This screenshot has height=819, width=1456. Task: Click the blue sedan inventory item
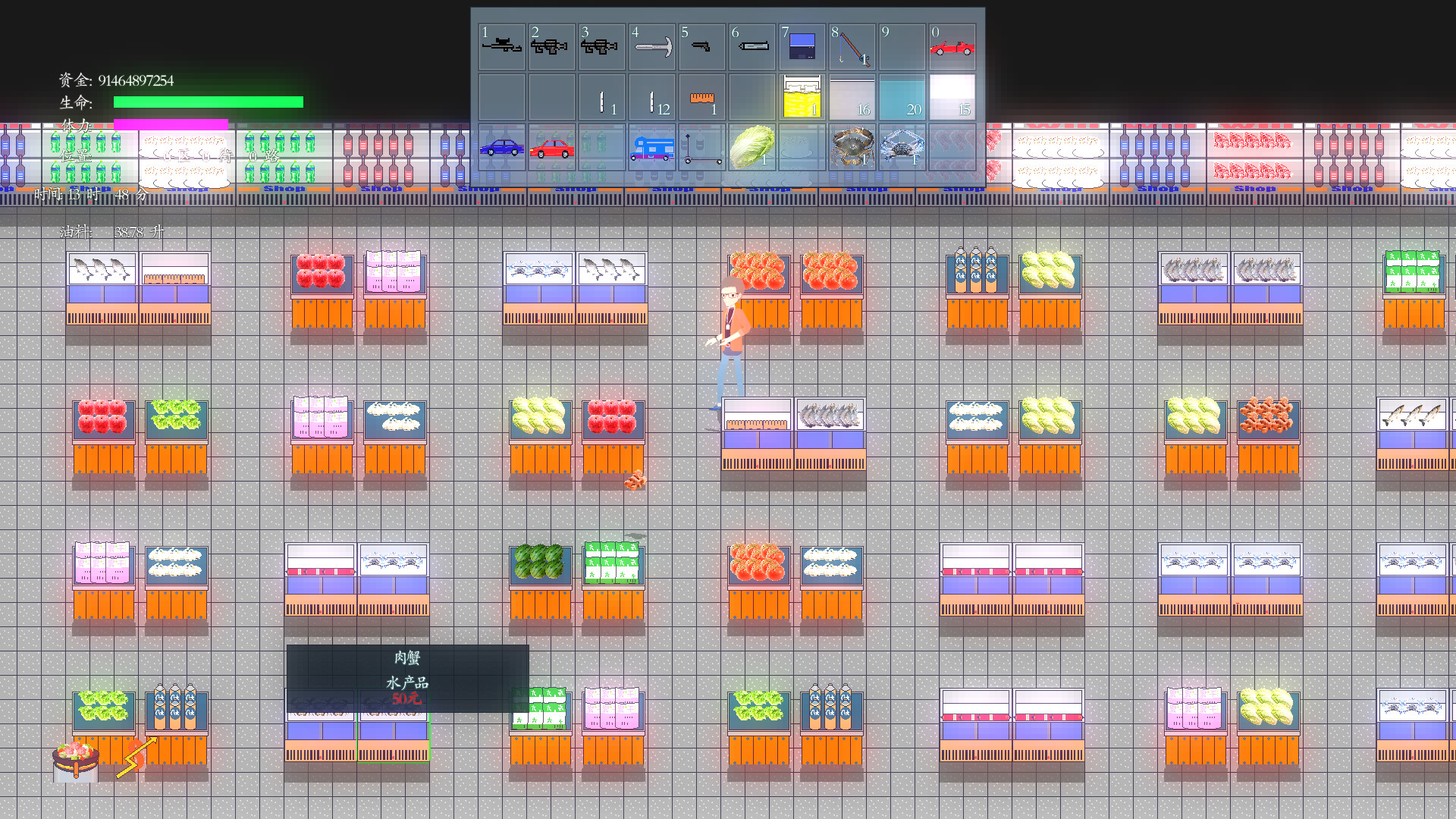tap(501, 147)
